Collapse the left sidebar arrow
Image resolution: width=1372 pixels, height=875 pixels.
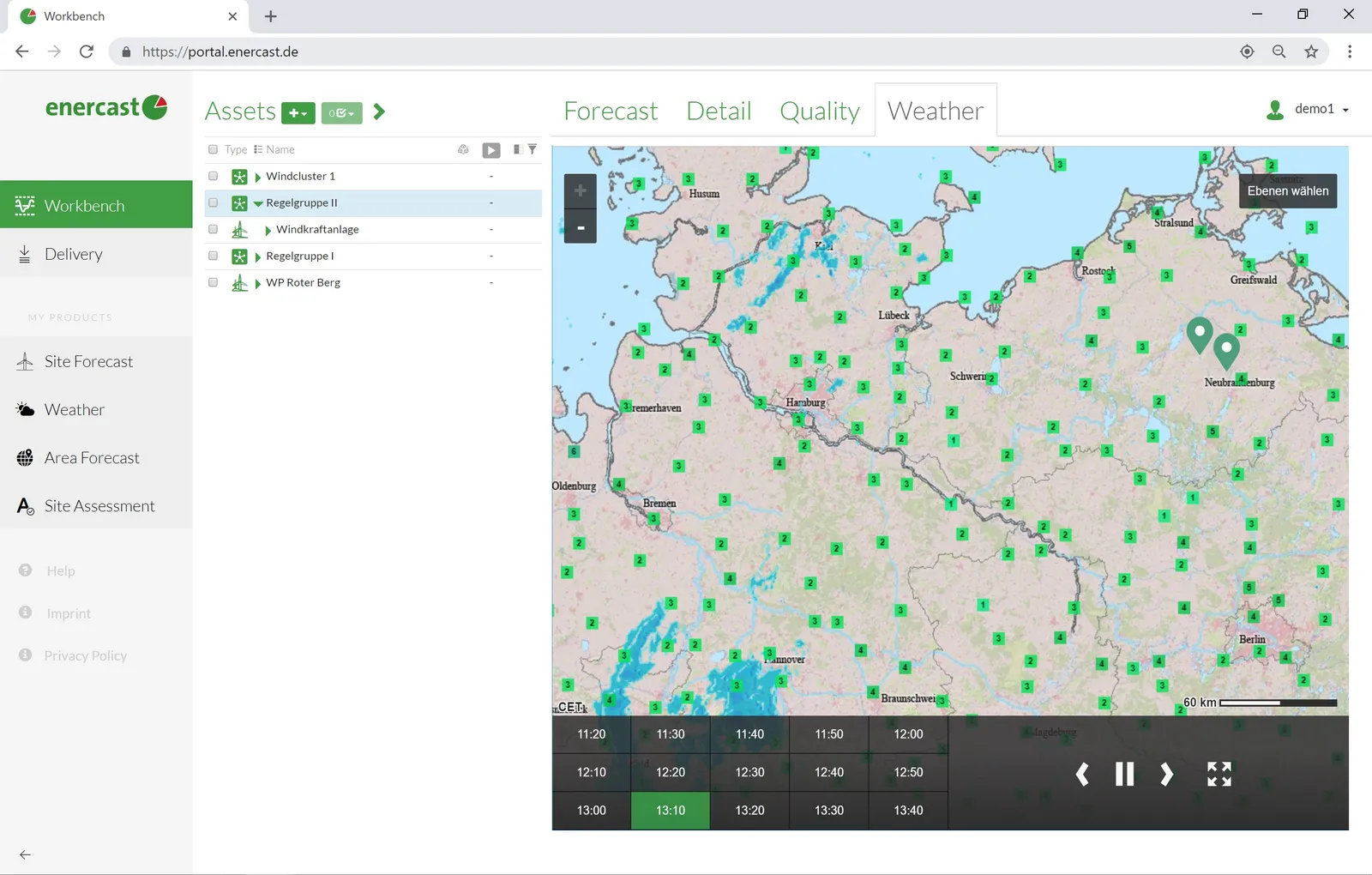tap(25, 854)
